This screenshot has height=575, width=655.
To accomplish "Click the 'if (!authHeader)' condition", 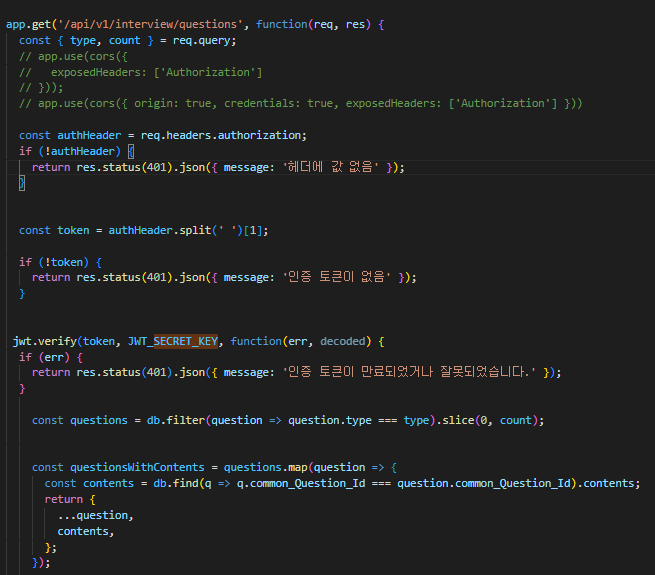I will (70, 151).
